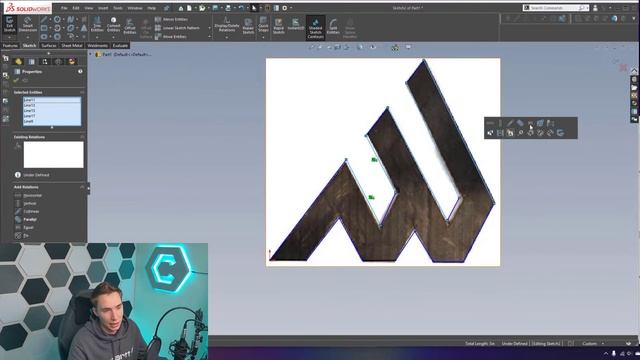Click Move Entities in the ribbon

(x=171, y=36)
